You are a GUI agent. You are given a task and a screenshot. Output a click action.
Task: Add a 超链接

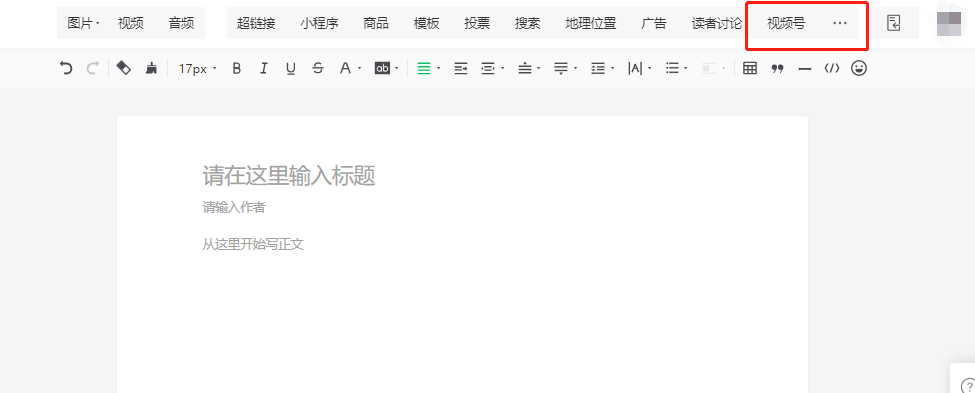(256, 24)
